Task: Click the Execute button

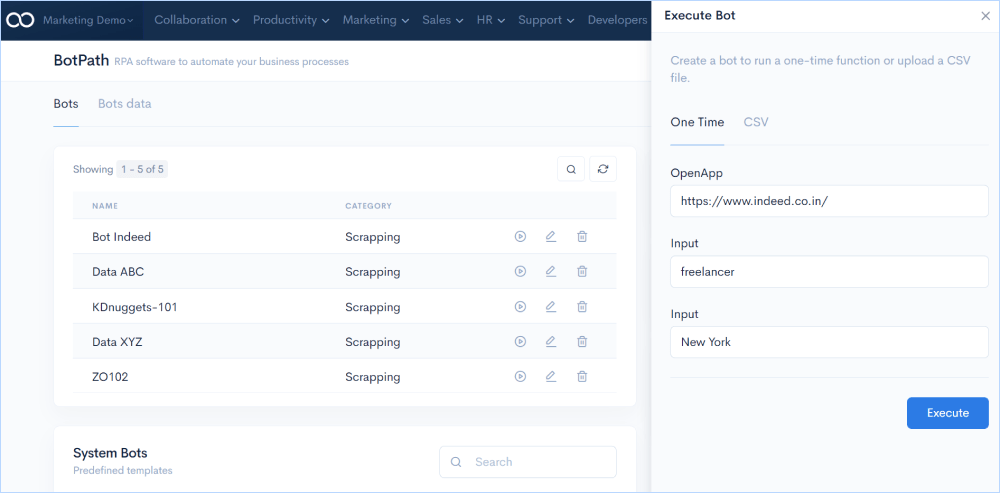Action: [948, 413]
